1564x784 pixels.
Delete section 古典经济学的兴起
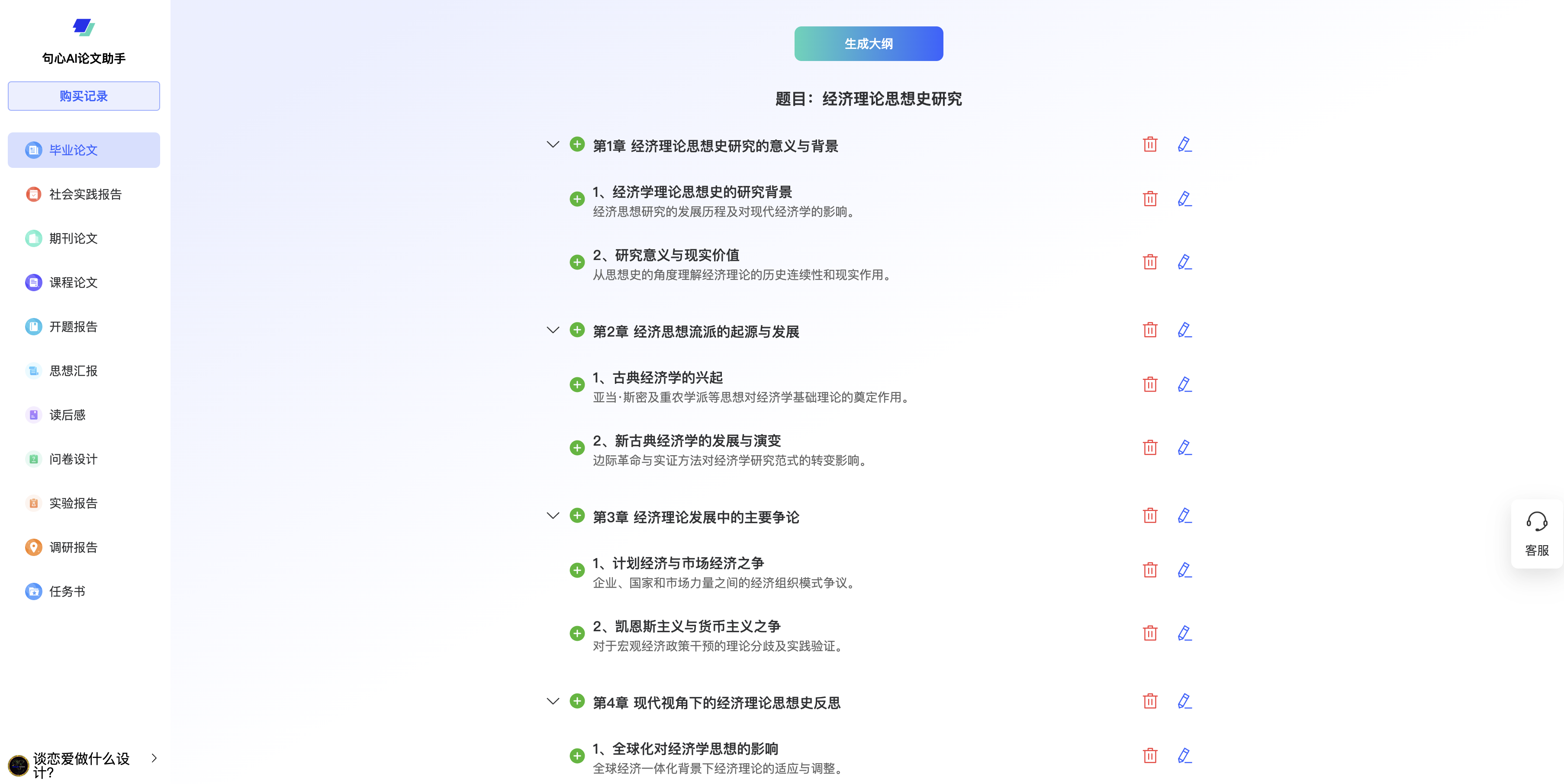[1150, 385]
